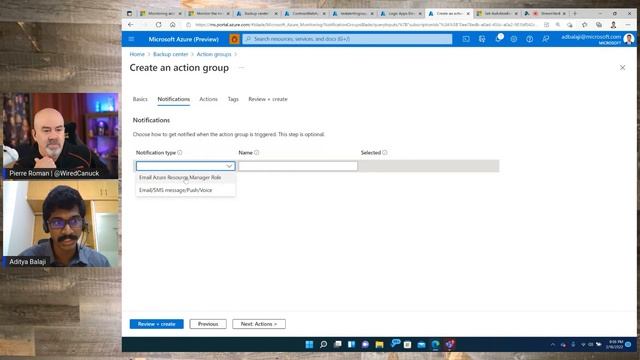Viewport: 640px width, 360px height.
Task: Click the Microsoft Edge taskbar icon
Action: point(436,344)
